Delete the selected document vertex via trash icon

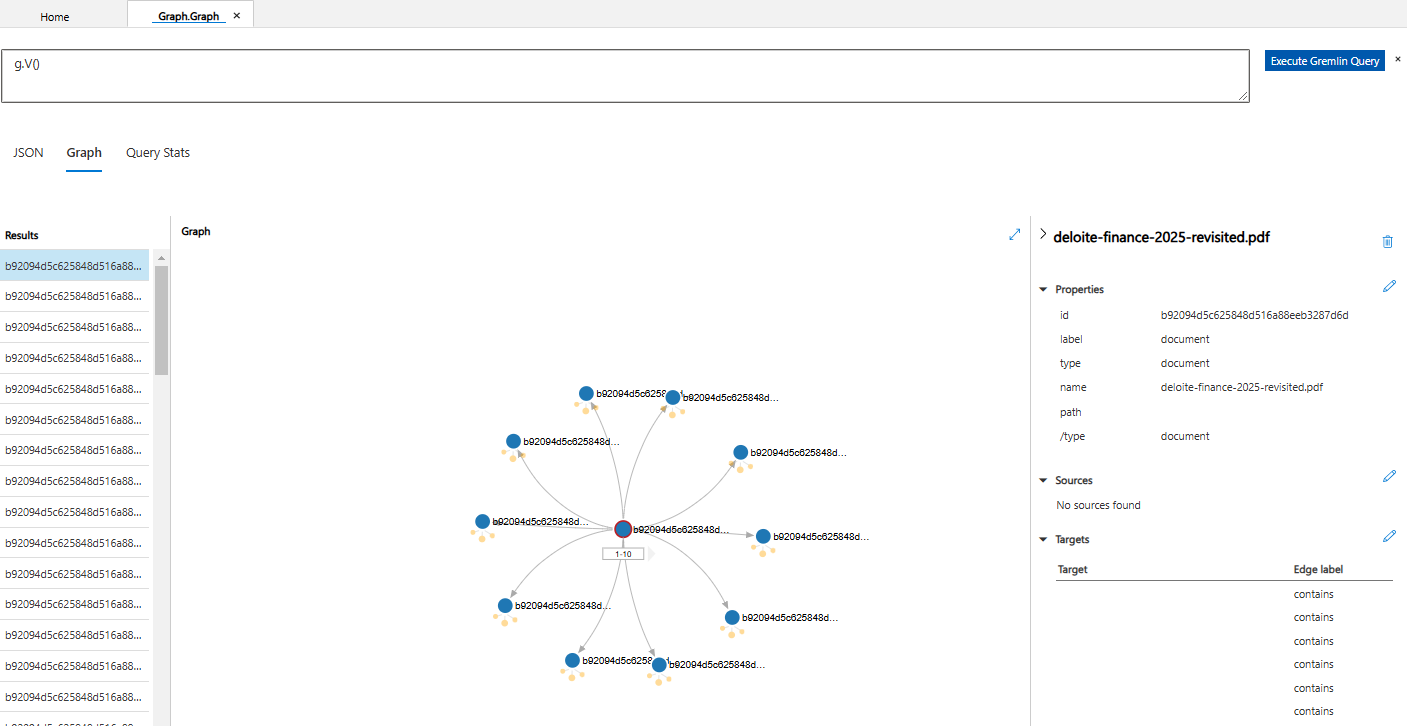[x=1388, y=241]
